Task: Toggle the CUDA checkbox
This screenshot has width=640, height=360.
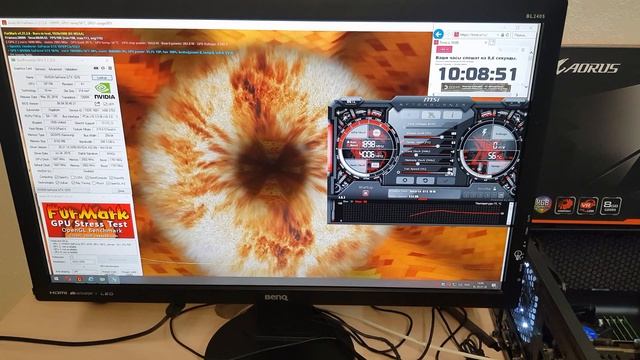Action: (x=73, y=178)
